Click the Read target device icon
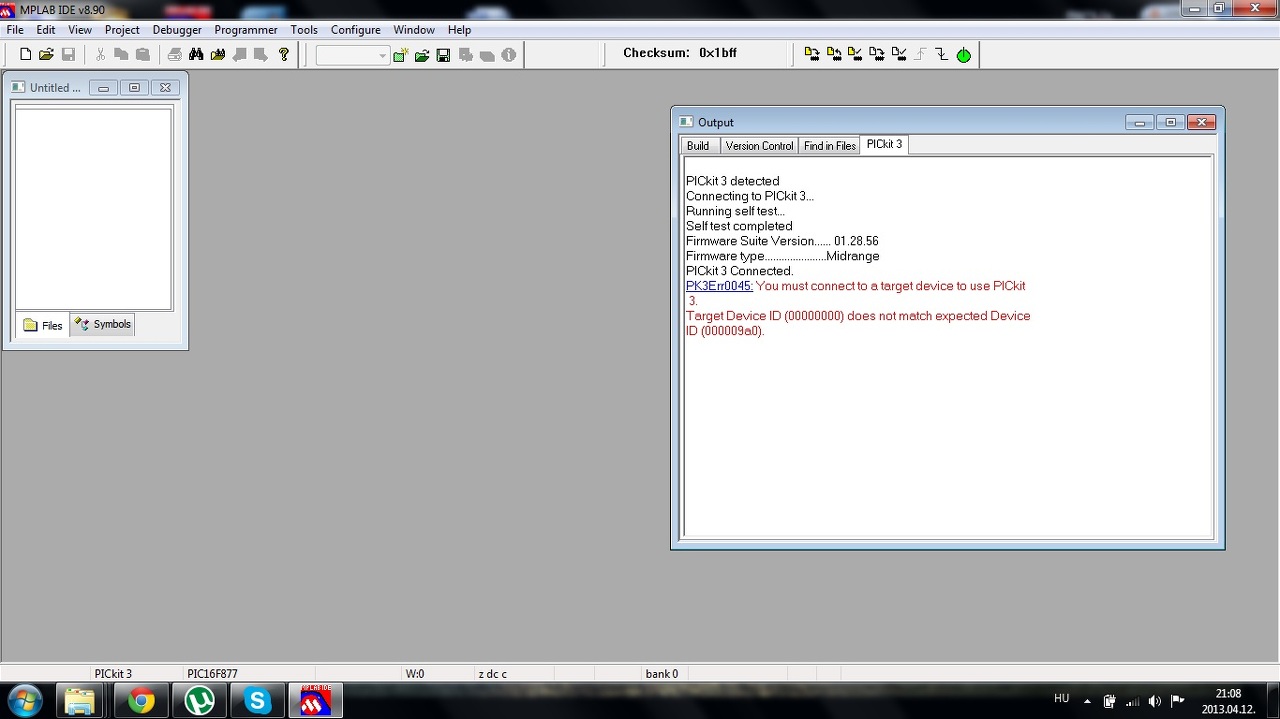Screen dimensions: 1280x719 [x=834, y=54]
